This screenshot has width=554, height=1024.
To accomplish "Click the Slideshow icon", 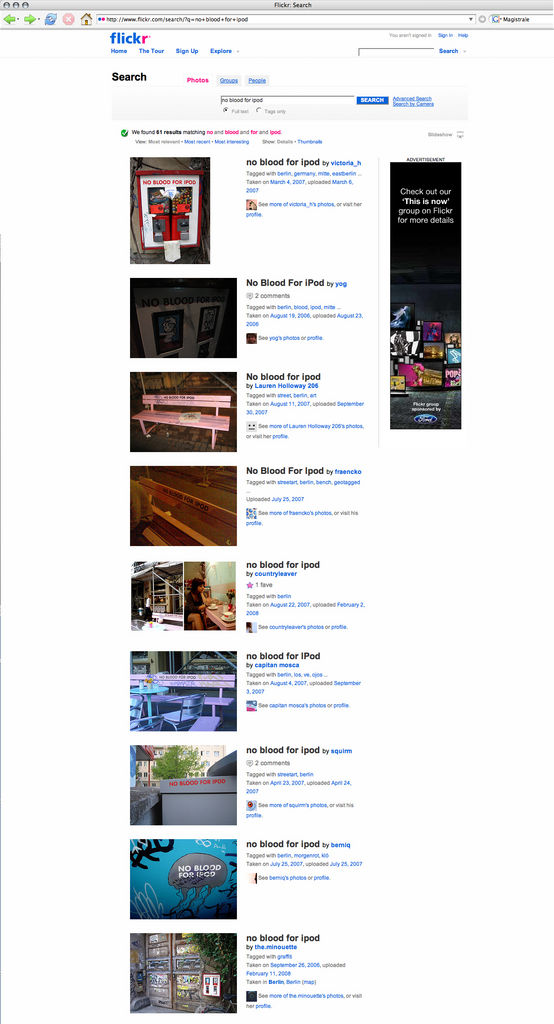I will tap(460, 135).
